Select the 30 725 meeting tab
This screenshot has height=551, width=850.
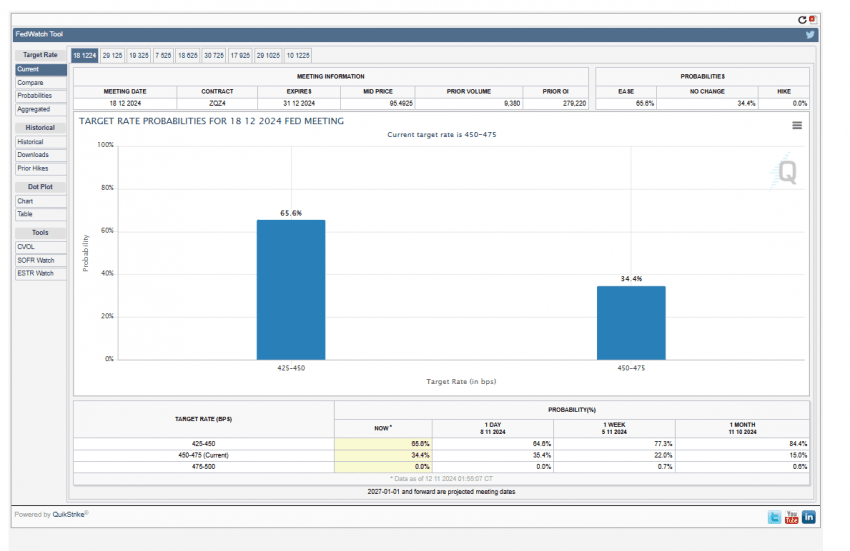coord(214,55)
